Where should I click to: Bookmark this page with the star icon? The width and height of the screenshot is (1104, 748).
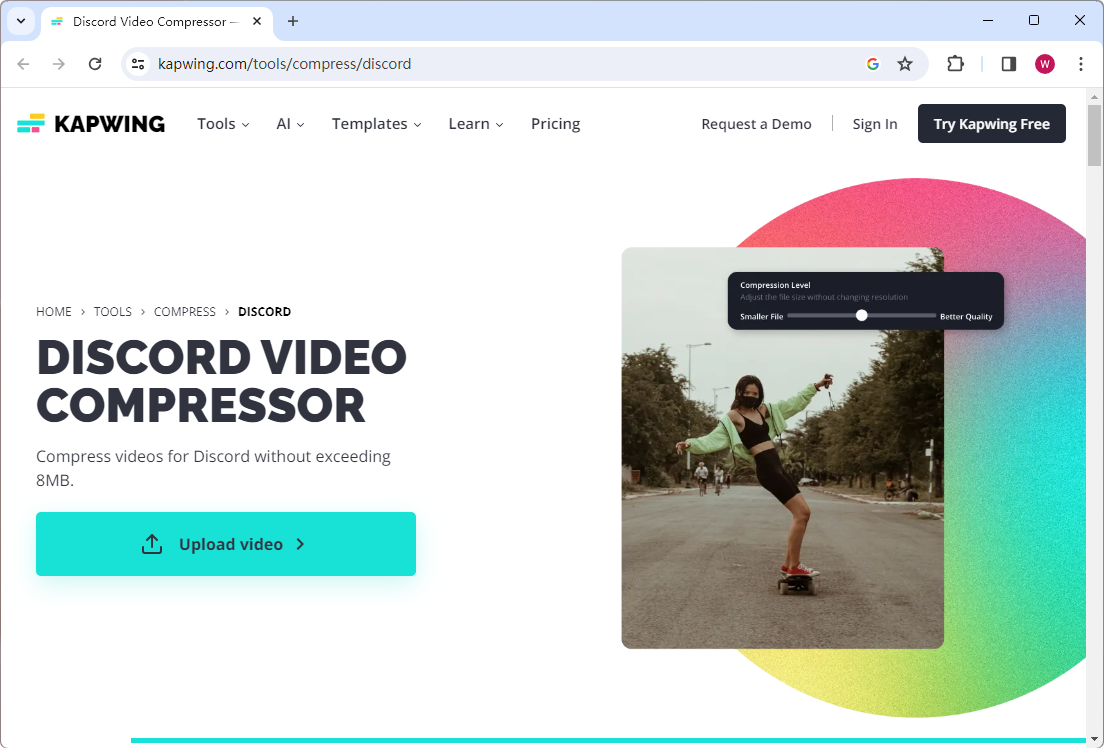tap(905, 64)
